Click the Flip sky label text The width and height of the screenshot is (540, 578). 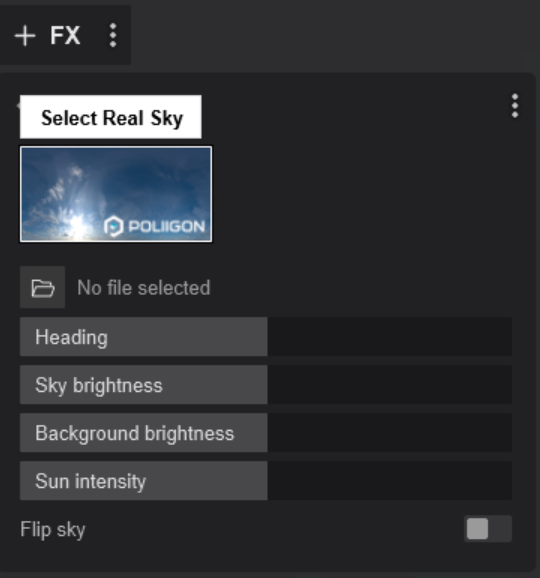click(53, 529)
